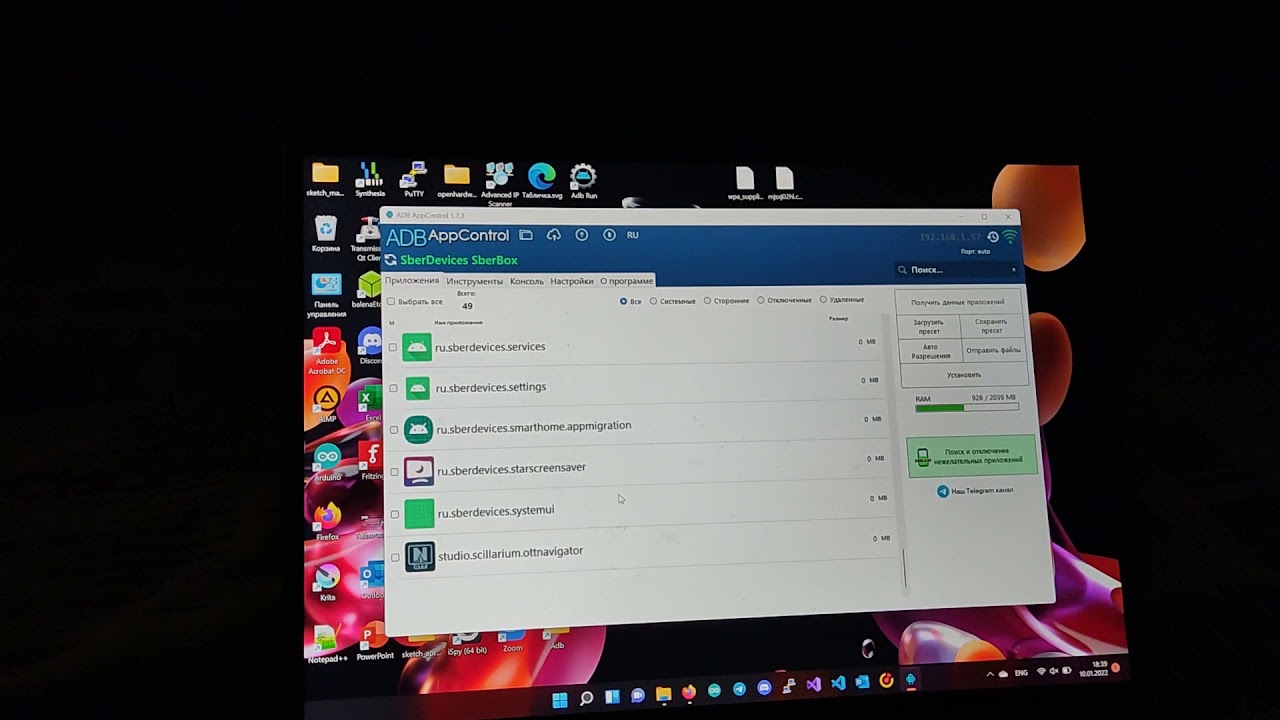Open the Приложения tab
This screenshot has width=1280, height=720.
[x=412, y=281]
